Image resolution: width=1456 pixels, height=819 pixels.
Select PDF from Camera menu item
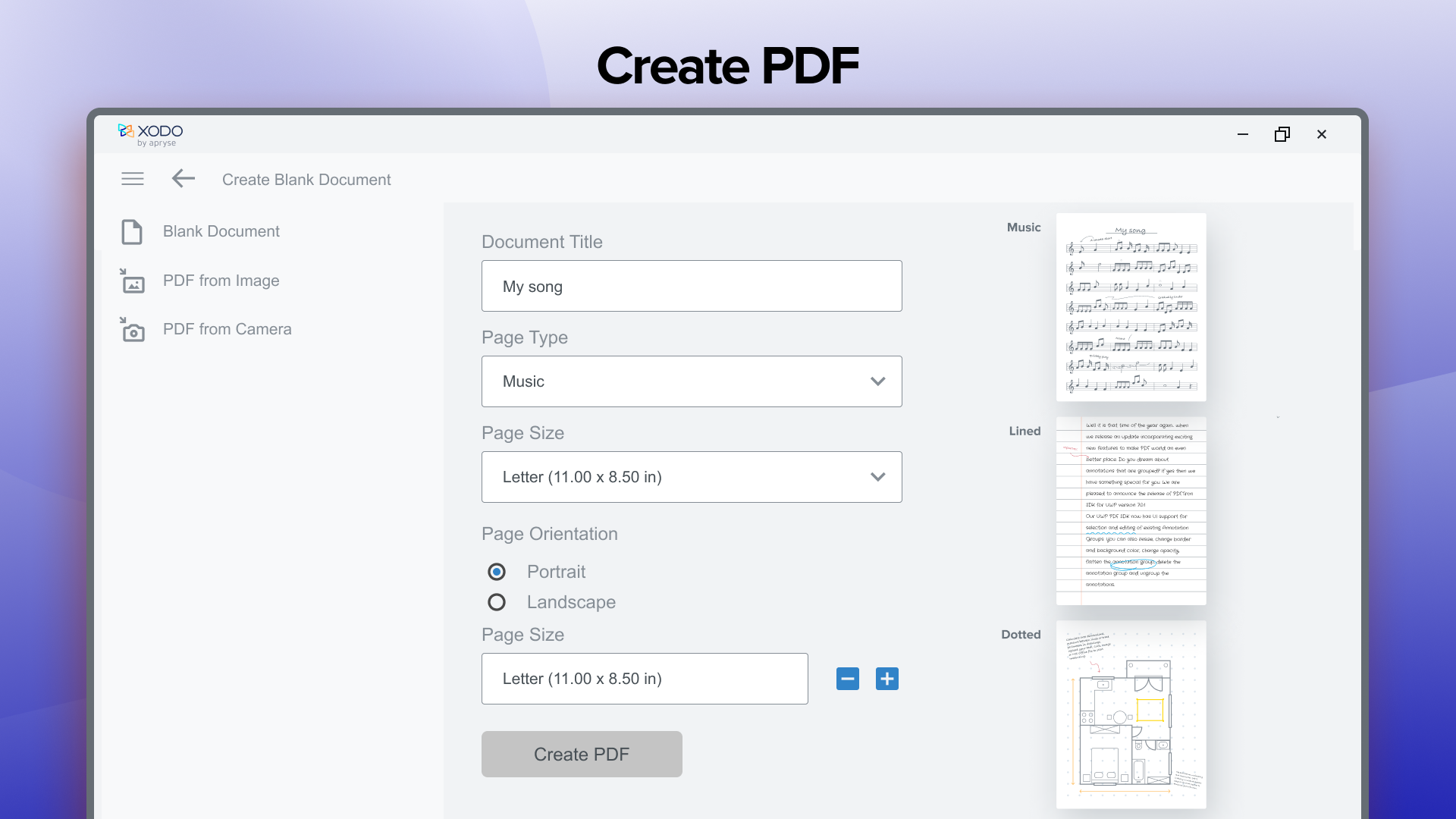227,329
